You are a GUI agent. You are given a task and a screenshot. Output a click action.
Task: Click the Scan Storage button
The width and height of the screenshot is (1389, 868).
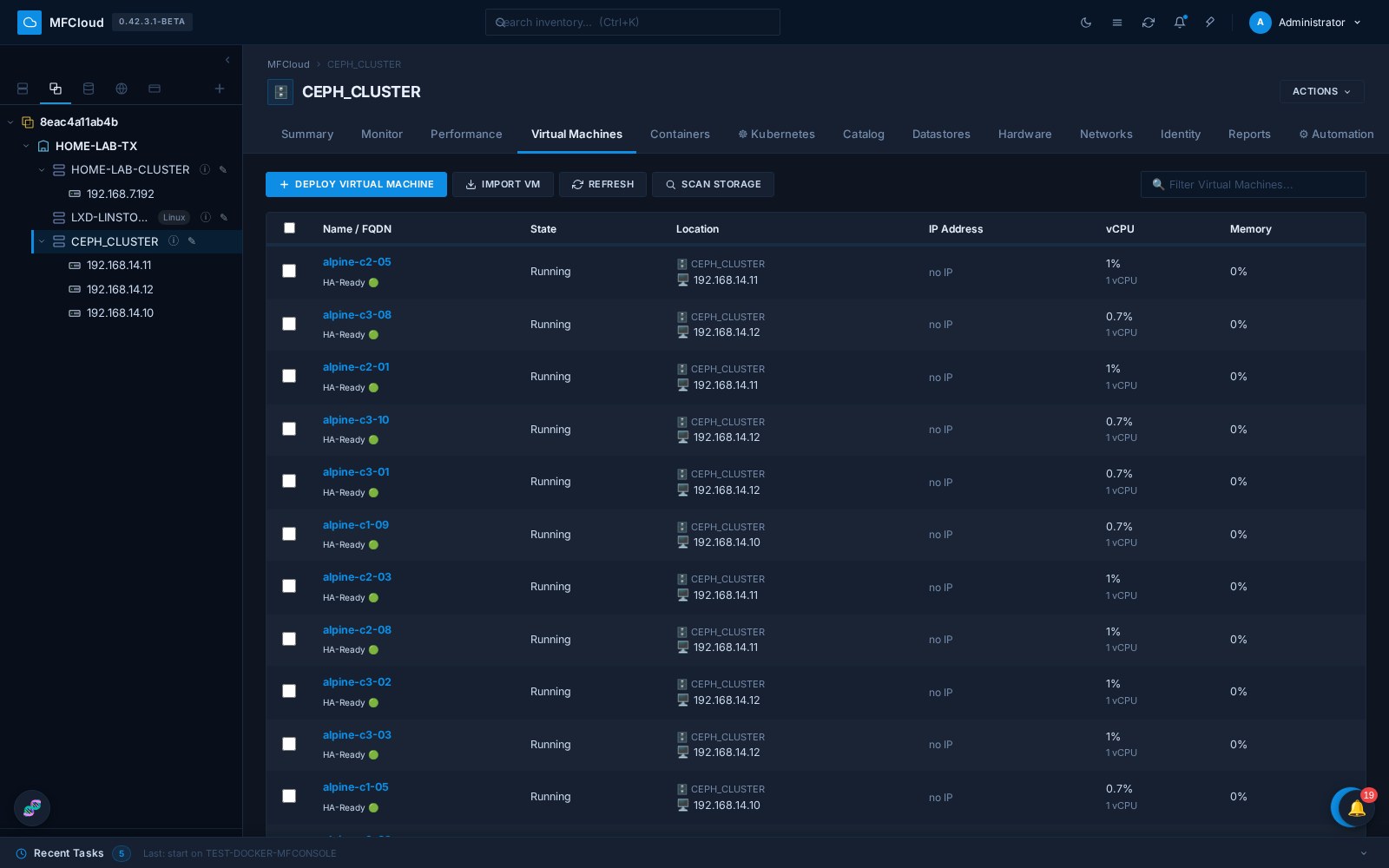[713, 184]
